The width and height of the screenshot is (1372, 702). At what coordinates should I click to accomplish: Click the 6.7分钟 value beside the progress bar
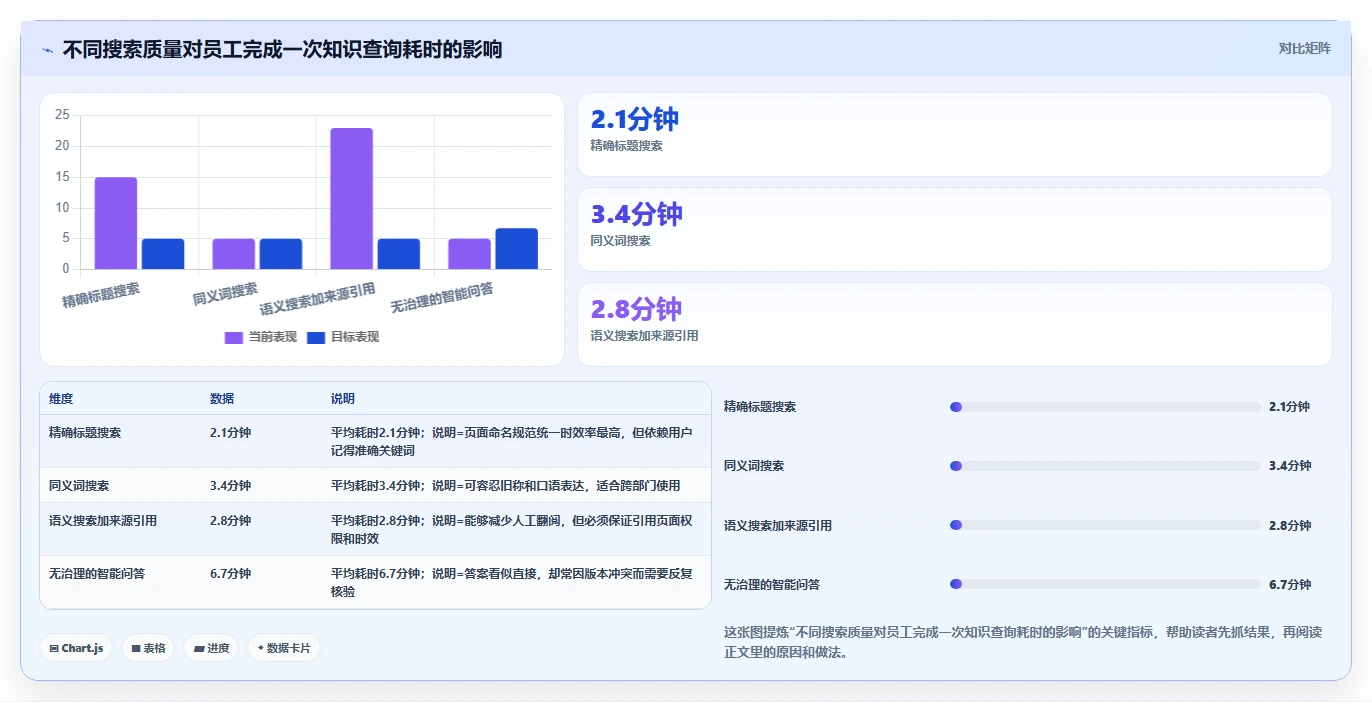(x=1290, y=584)
